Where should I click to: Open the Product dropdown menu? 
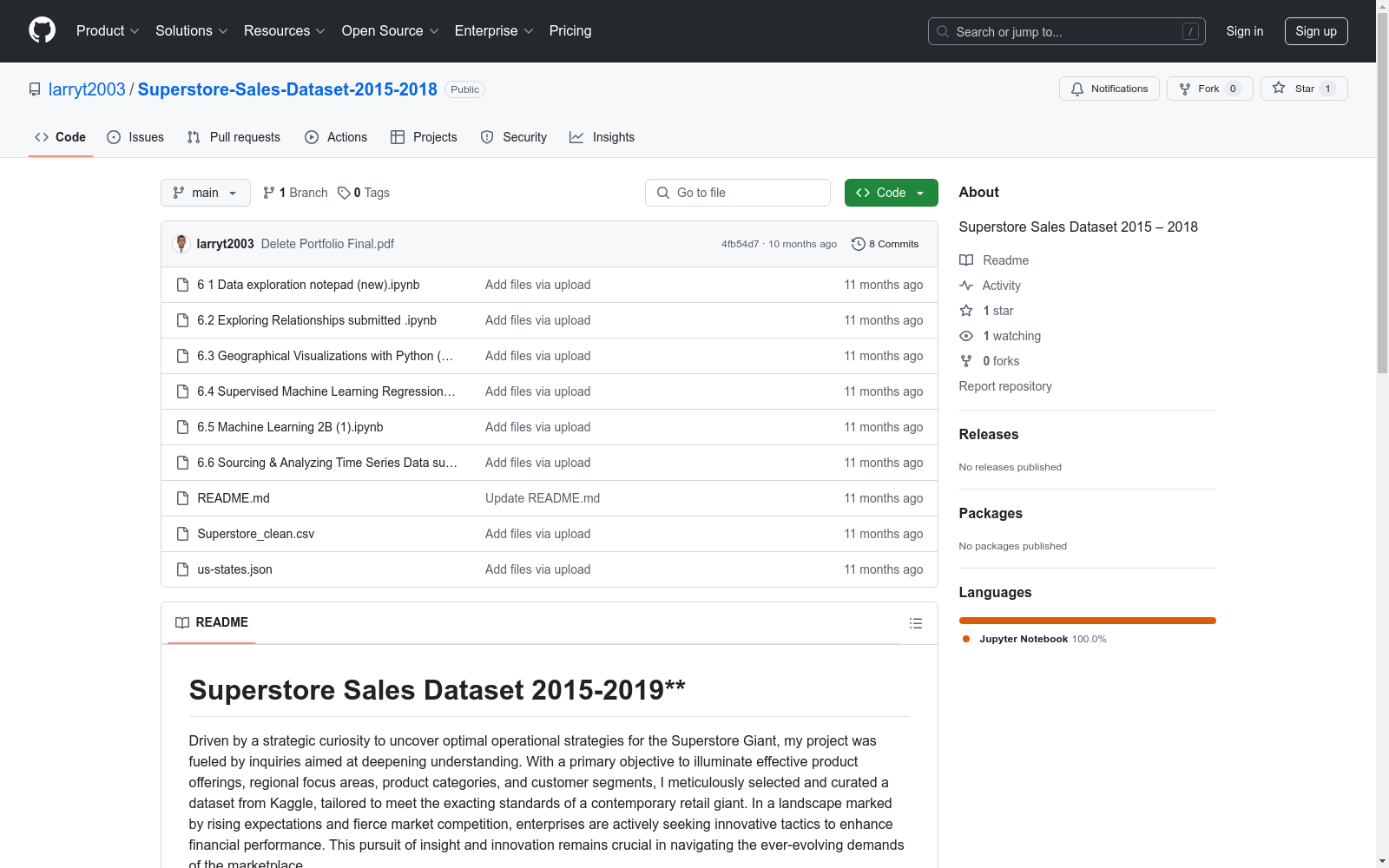tap(108, 31)
